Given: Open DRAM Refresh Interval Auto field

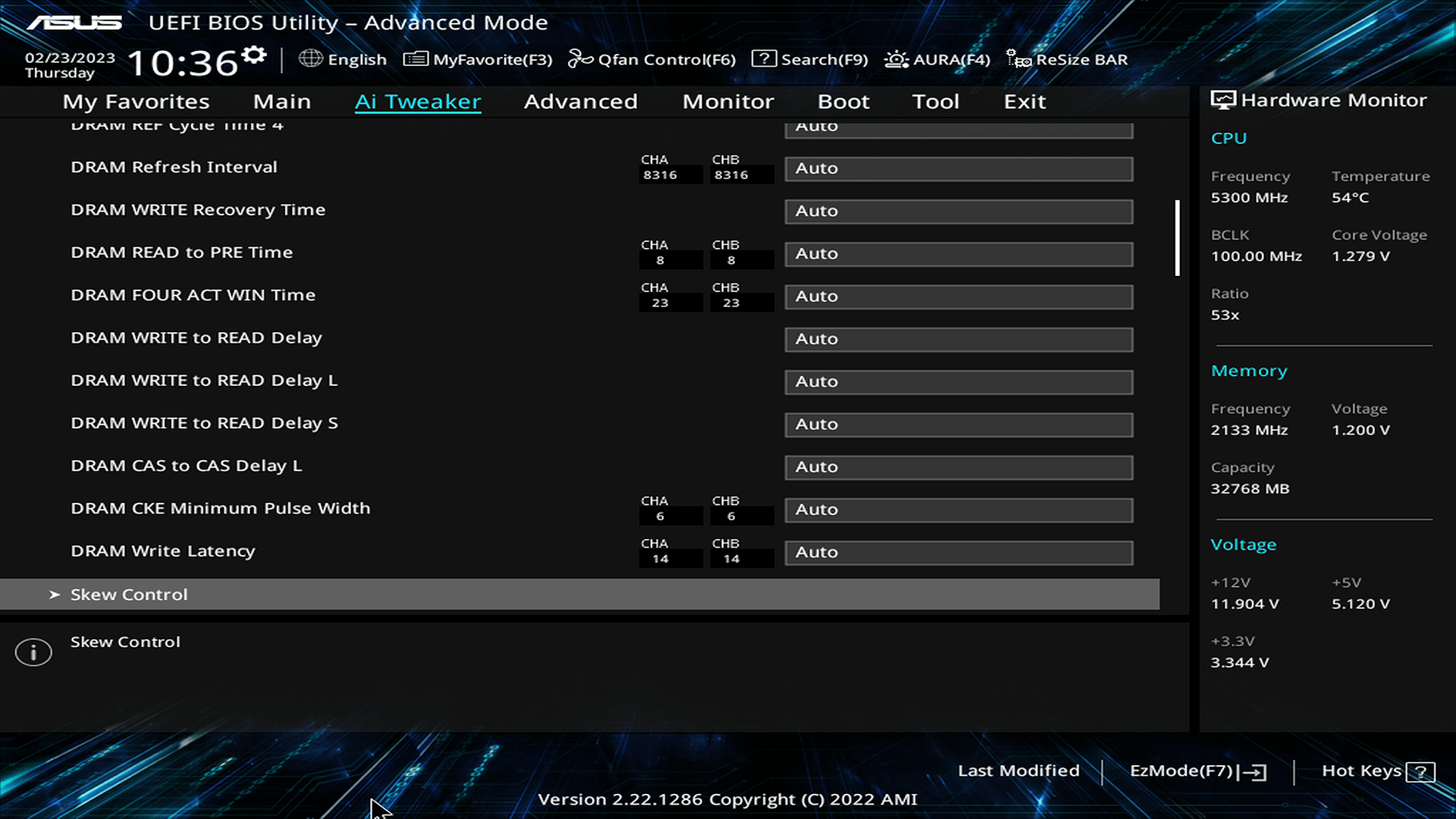Looking at the screenshot, I should pyautogui.click(x=959, y=168).
